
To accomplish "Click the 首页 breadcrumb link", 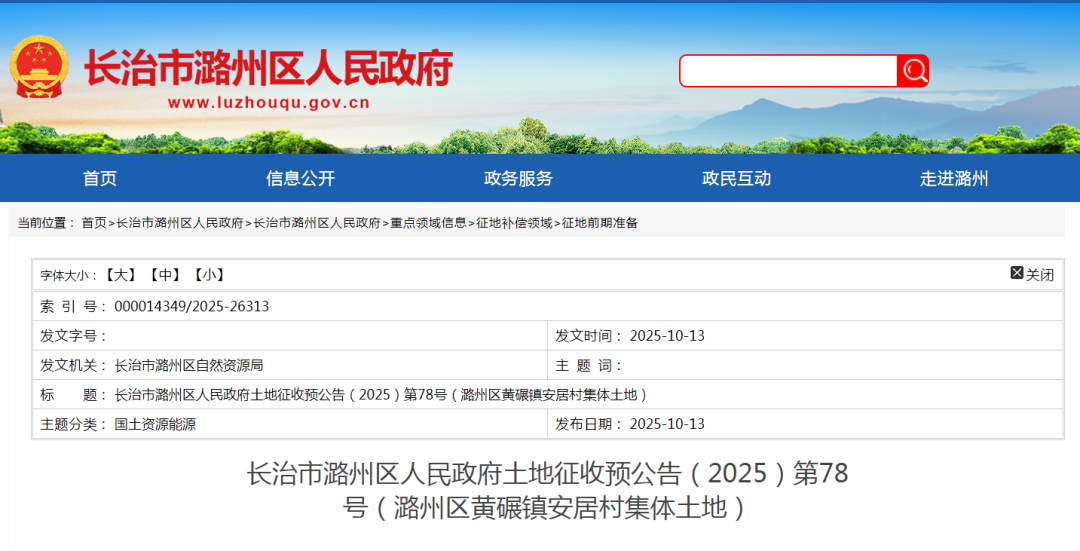I will pyautogui.click(x=94, y=223).
